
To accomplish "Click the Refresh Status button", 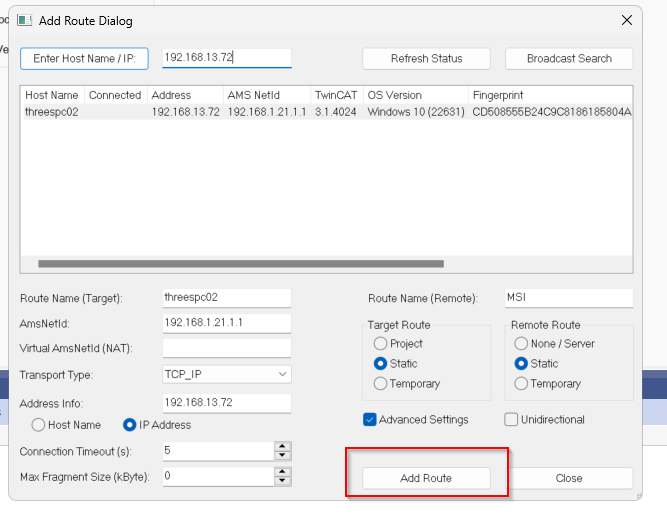I will pos(426,58).
